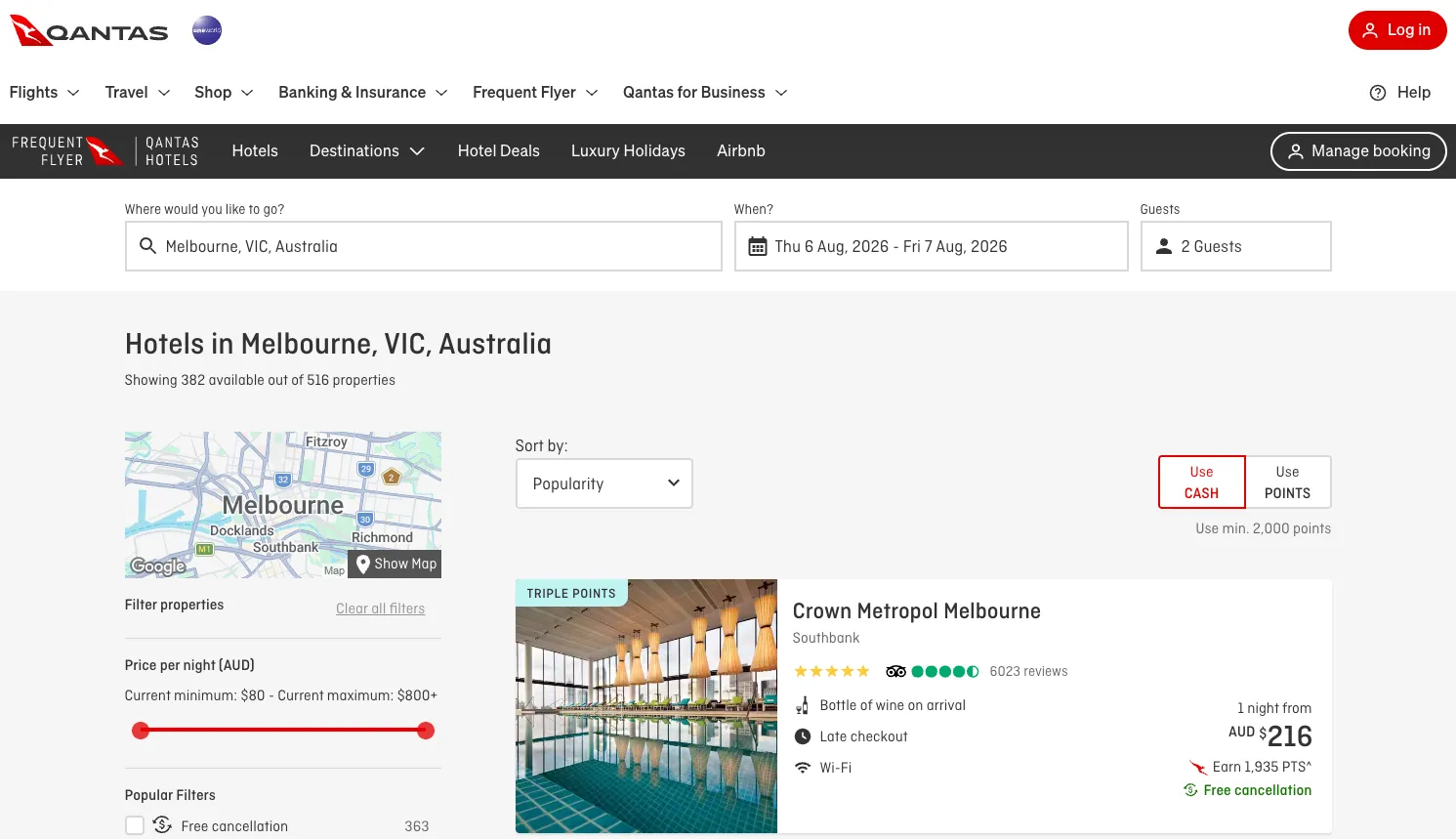Open the Airbnb tab
Viewport: 1456px width, 839px height.
point(741,151)
